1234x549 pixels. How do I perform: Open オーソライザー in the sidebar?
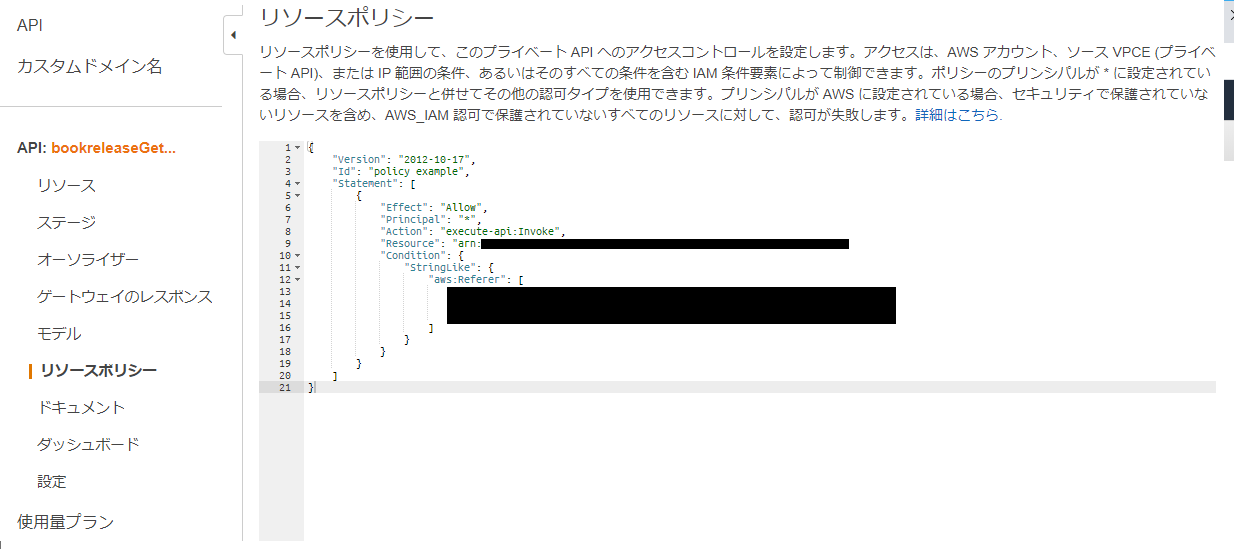point(88,260)
